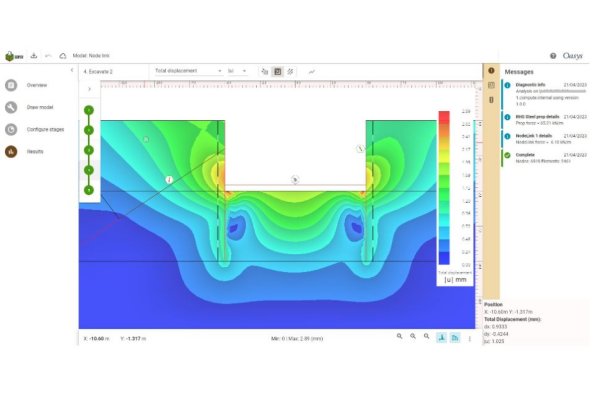Viewport: 600px width, 400px height.
Task: Click the first magnifier zoom icon
Action: coord(399,336)
